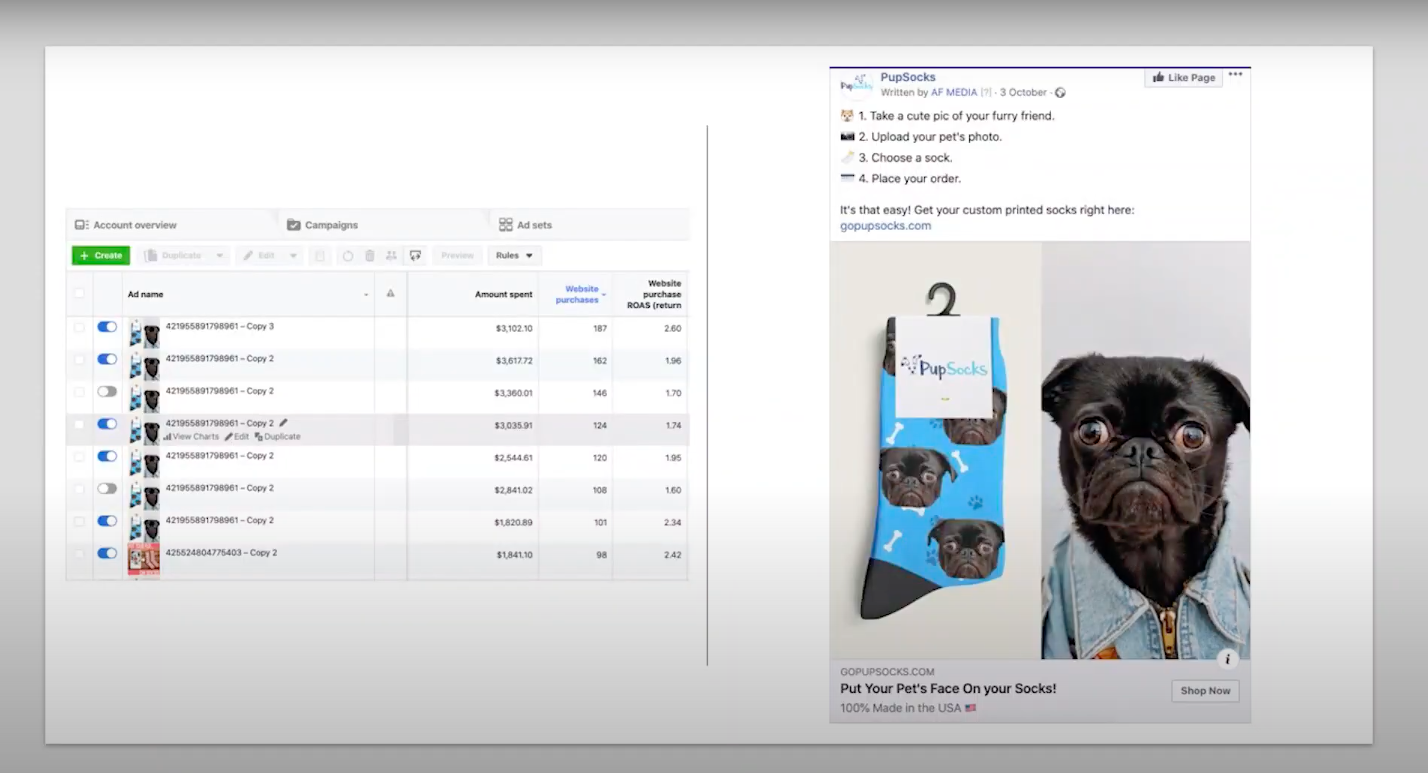Click the toolbar Edit button with pencil
The width and height of the screenshot is (1428, 773).
(261, 256)
